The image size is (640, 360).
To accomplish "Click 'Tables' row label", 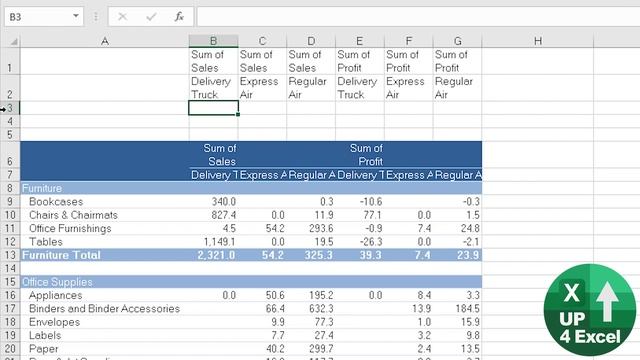I will (46, 242).
